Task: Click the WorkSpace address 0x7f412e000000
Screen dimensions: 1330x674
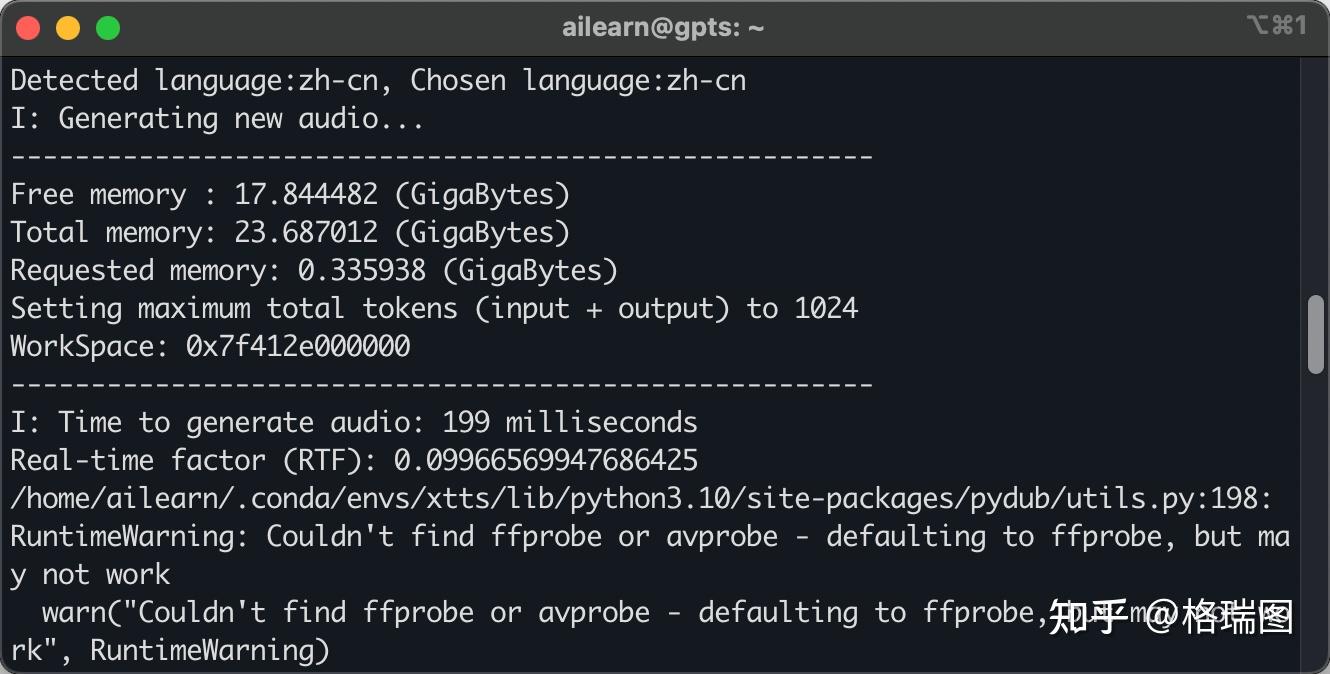Action: tap(298, 347)
